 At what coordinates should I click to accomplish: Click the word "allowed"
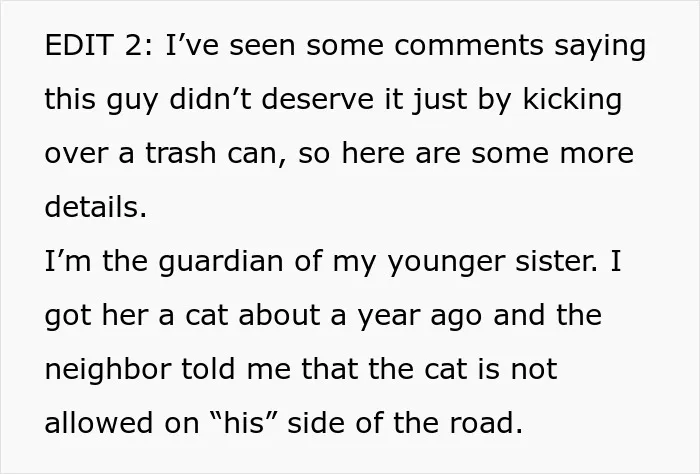pos(99,423)
